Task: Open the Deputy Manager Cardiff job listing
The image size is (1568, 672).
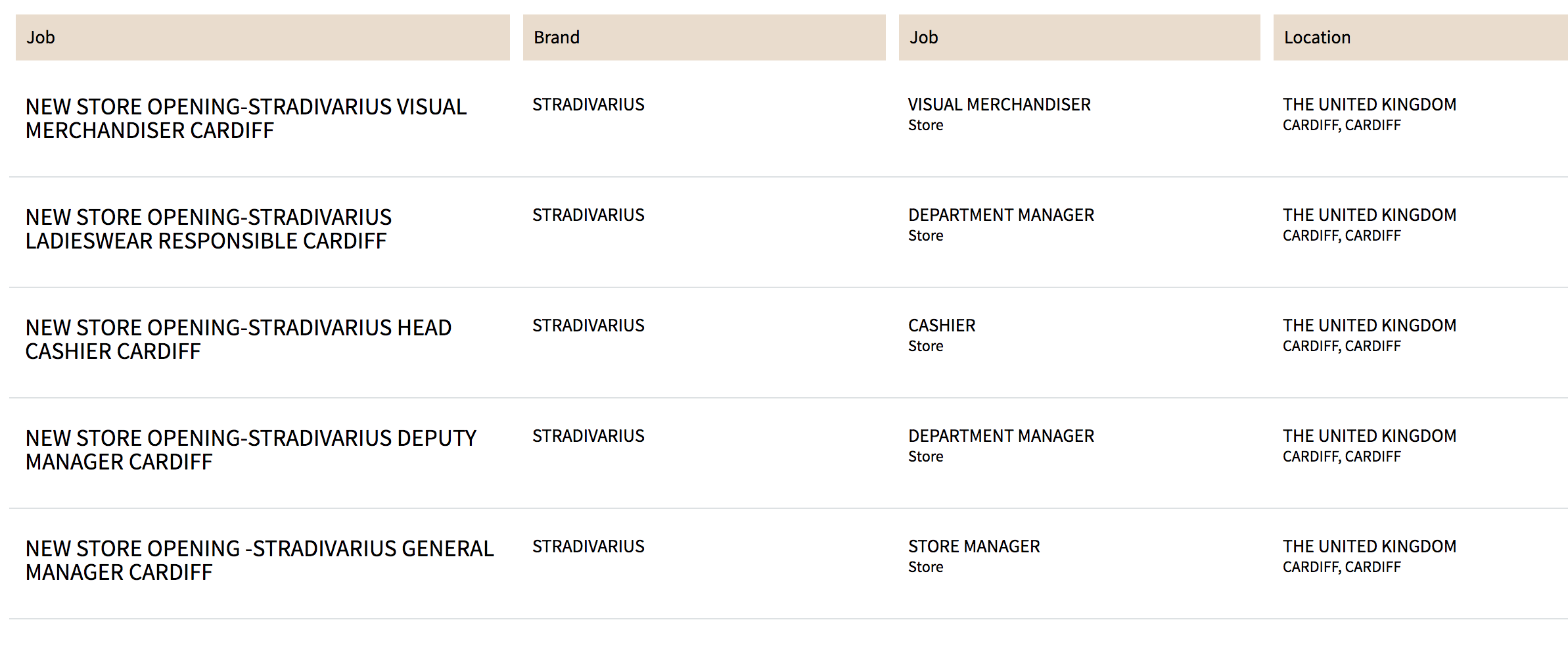Action: 250,450
